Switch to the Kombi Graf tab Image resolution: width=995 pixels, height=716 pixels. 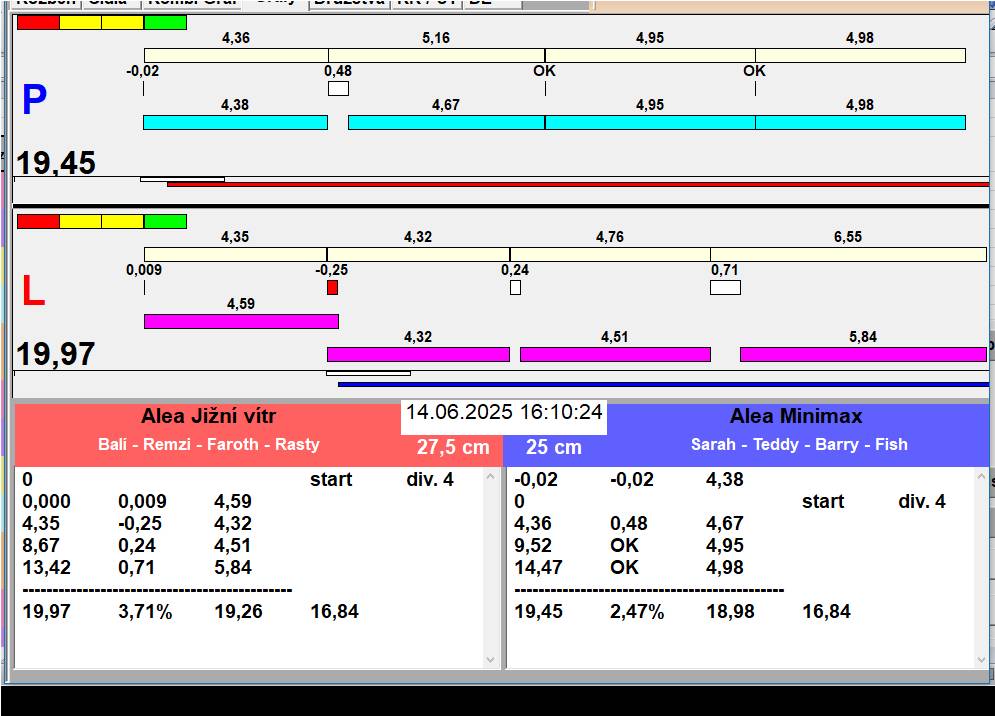point(188,3)
